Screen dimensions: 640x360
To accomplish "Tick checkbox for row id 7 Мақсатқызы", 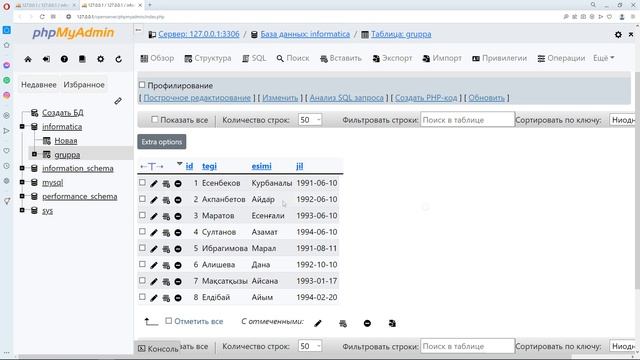I will 142,280.
